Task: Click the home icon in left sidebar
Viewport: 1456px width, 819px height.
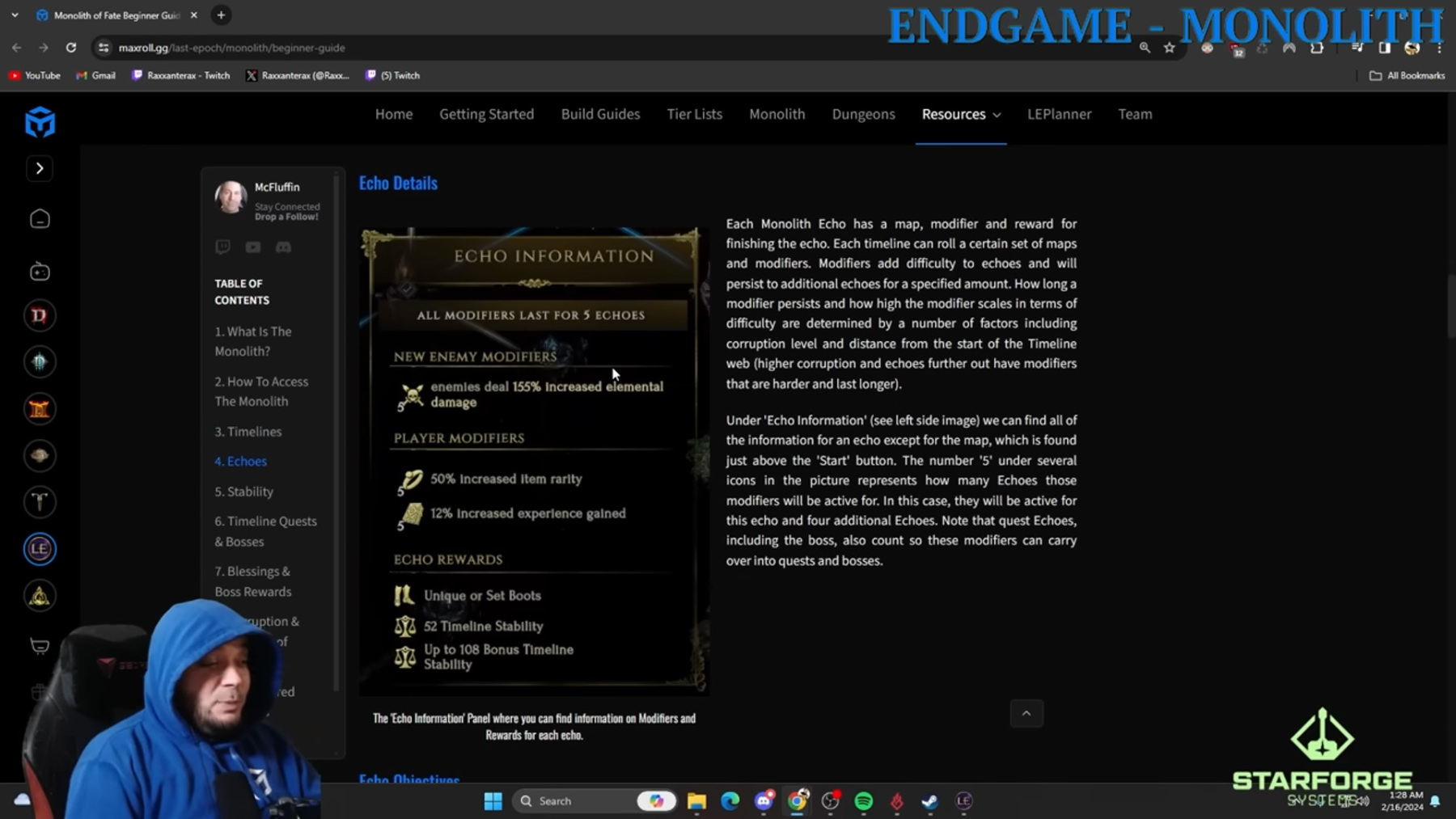Action: coord(40,219)
